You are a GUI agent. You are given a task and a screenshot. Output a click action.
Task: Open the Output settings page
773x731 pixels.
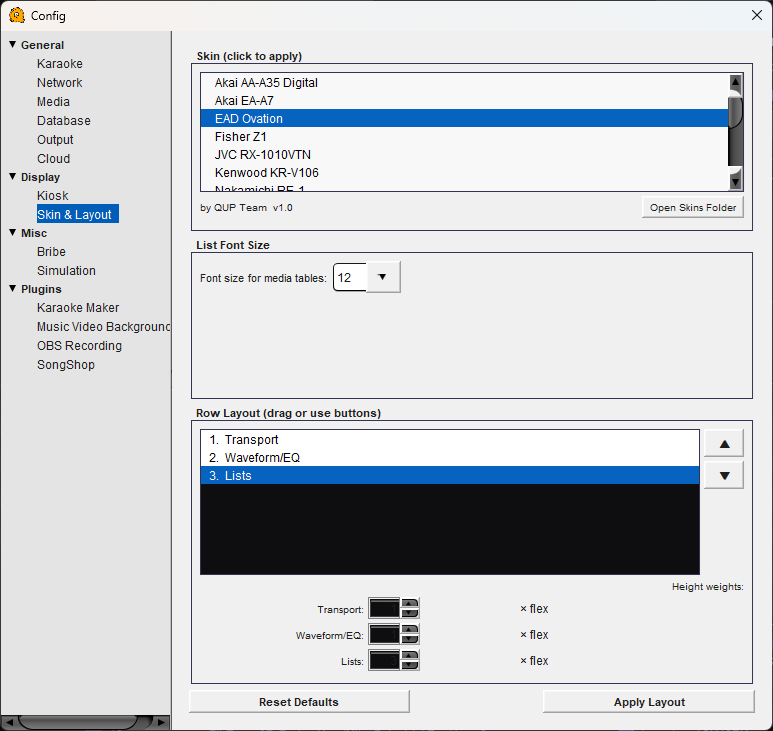click(x=55, y=139)
